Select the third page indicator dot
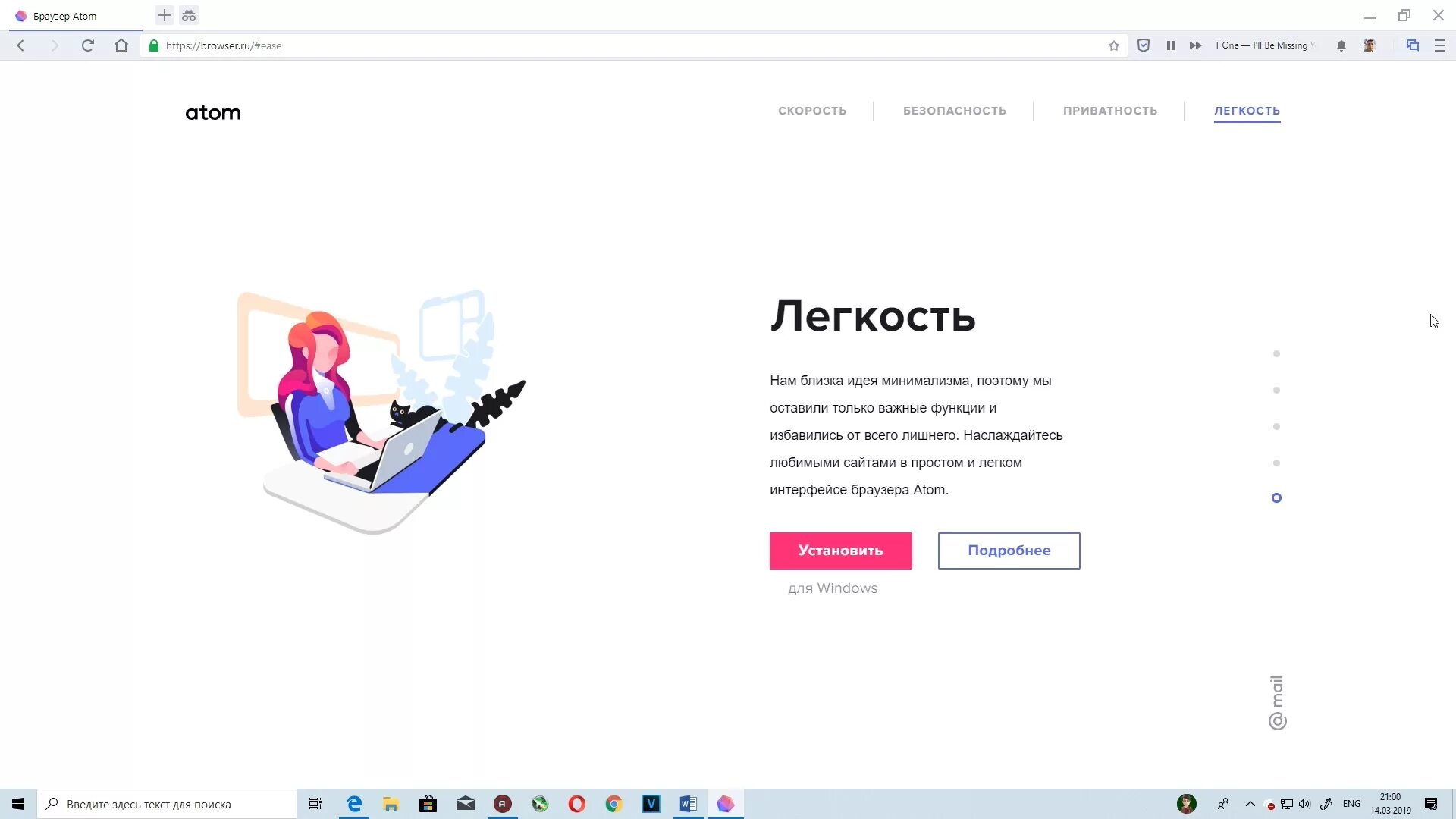The image size is (1456, 819). click(x=1276, y=427)
